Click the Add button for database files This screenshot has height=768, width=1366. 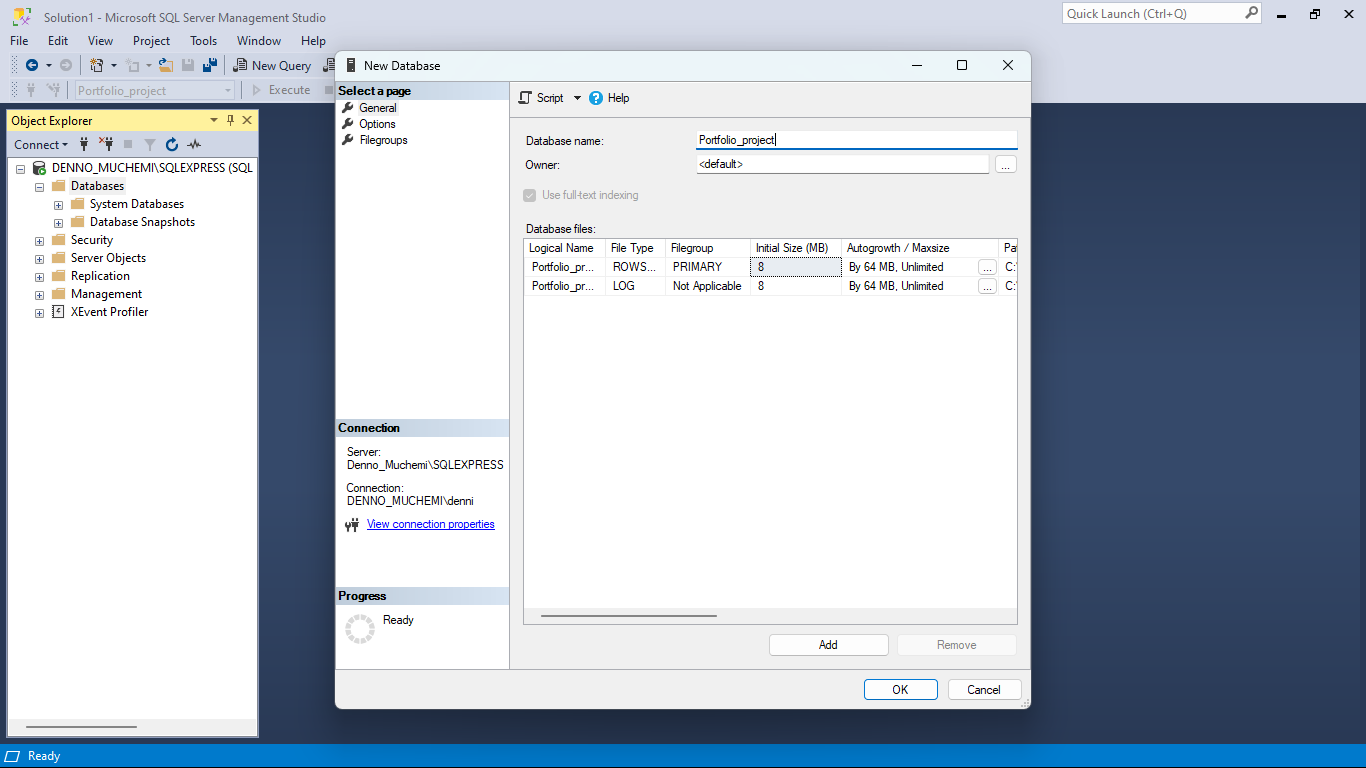coord(828,645)
